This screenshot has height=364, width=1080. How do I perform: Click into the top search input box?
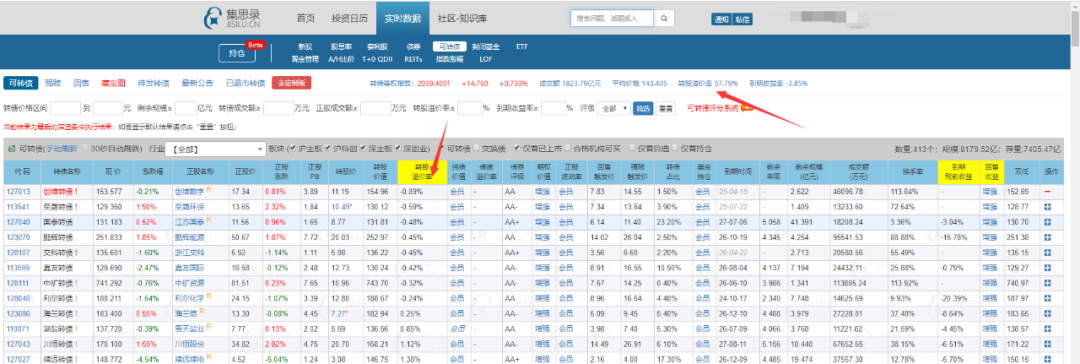612,19
